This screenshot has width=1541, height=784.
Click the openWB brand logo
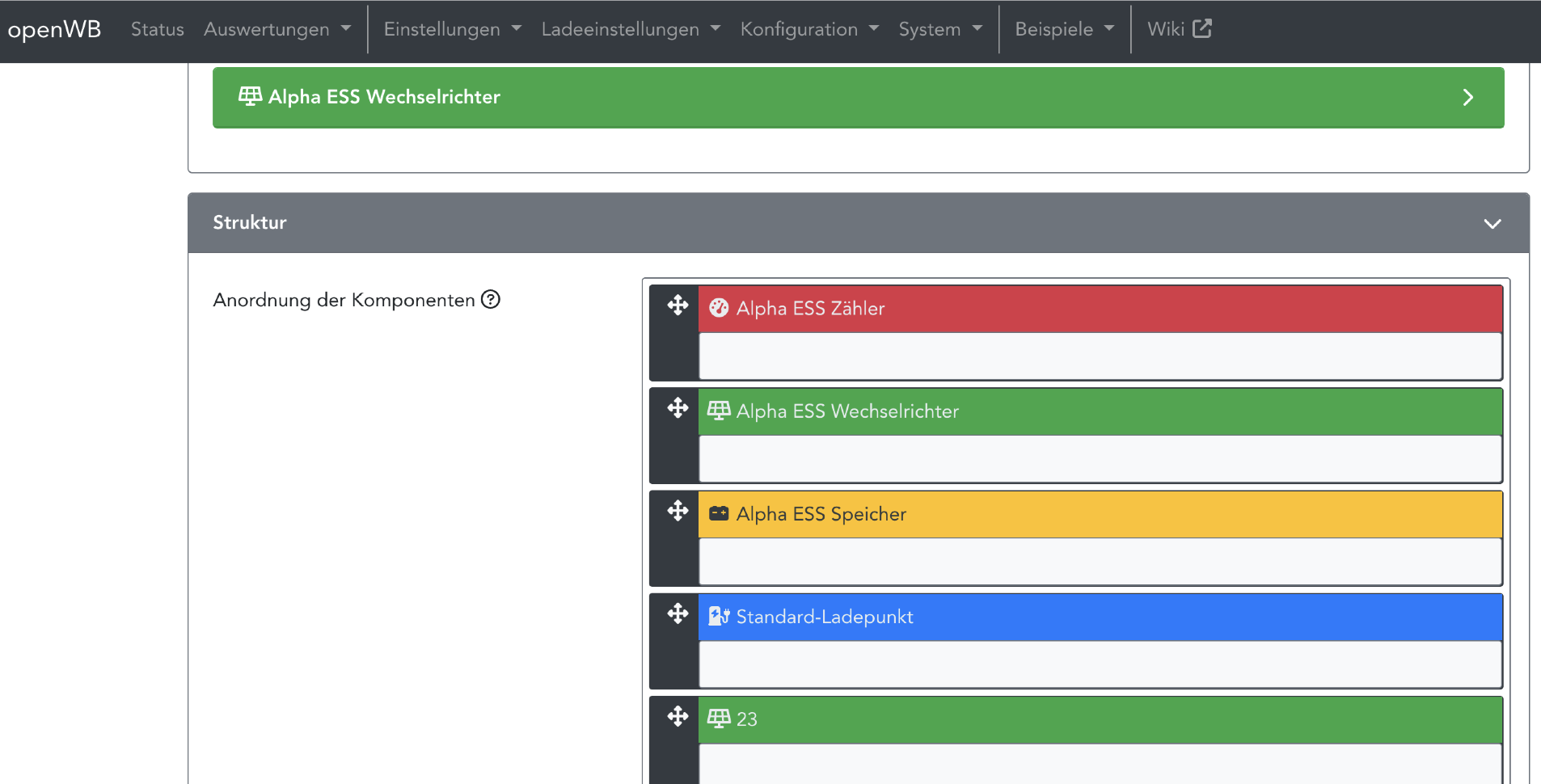pos(54,29)
